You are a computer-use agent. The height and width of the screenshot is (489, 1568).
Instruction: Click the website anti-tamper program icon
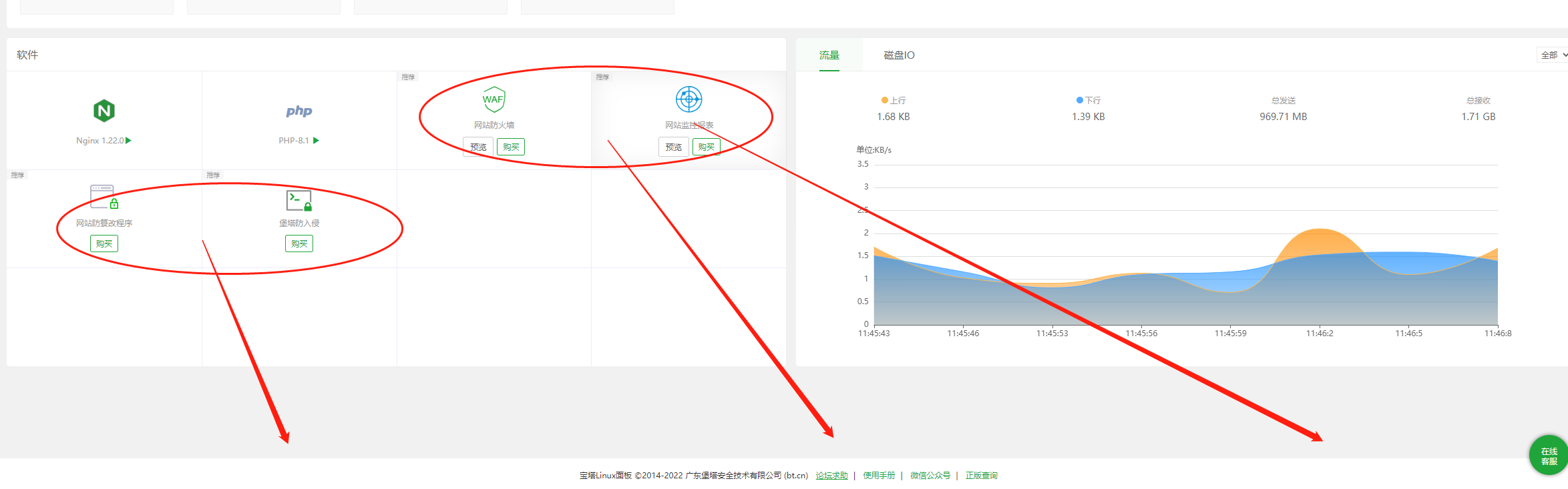coord(104,197)
